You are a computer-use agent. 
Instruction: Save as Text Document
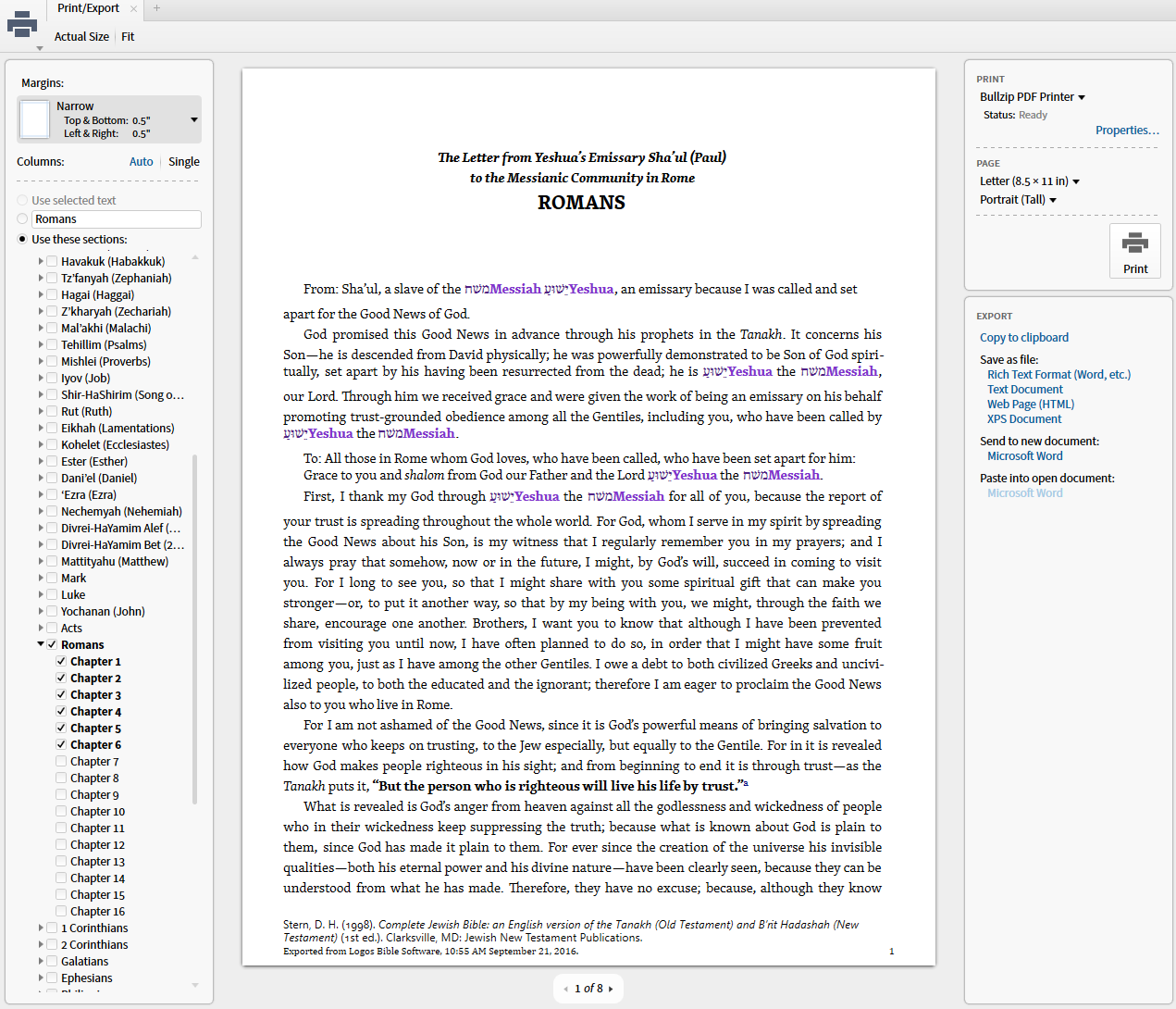pos(1025,390)
